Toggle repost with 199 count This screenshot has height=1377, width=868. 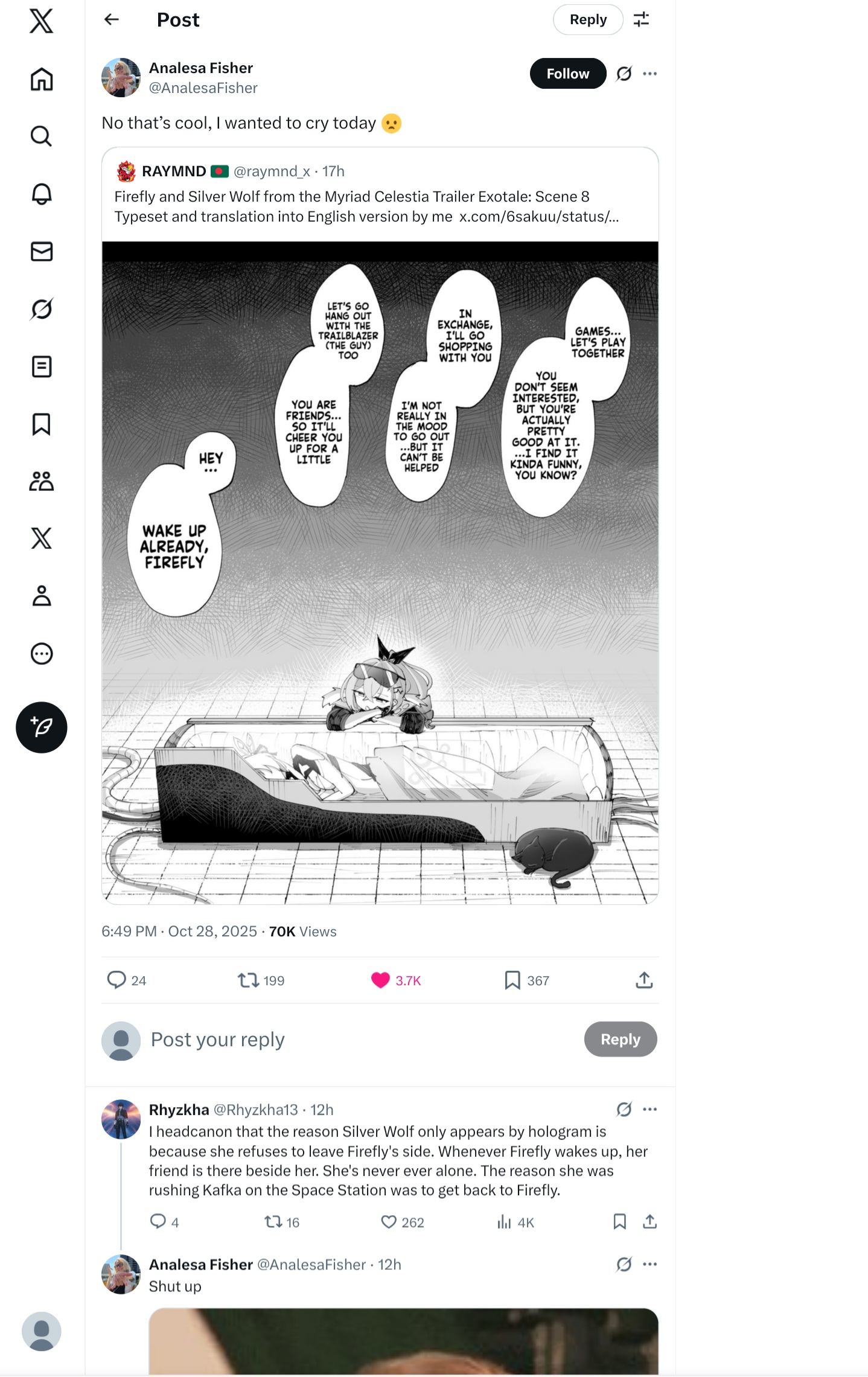tap(248, 980)
